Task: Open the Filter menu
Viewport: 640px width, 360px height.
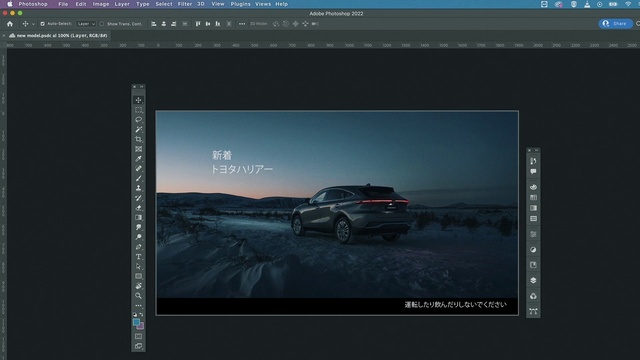Action: point(185,4)
